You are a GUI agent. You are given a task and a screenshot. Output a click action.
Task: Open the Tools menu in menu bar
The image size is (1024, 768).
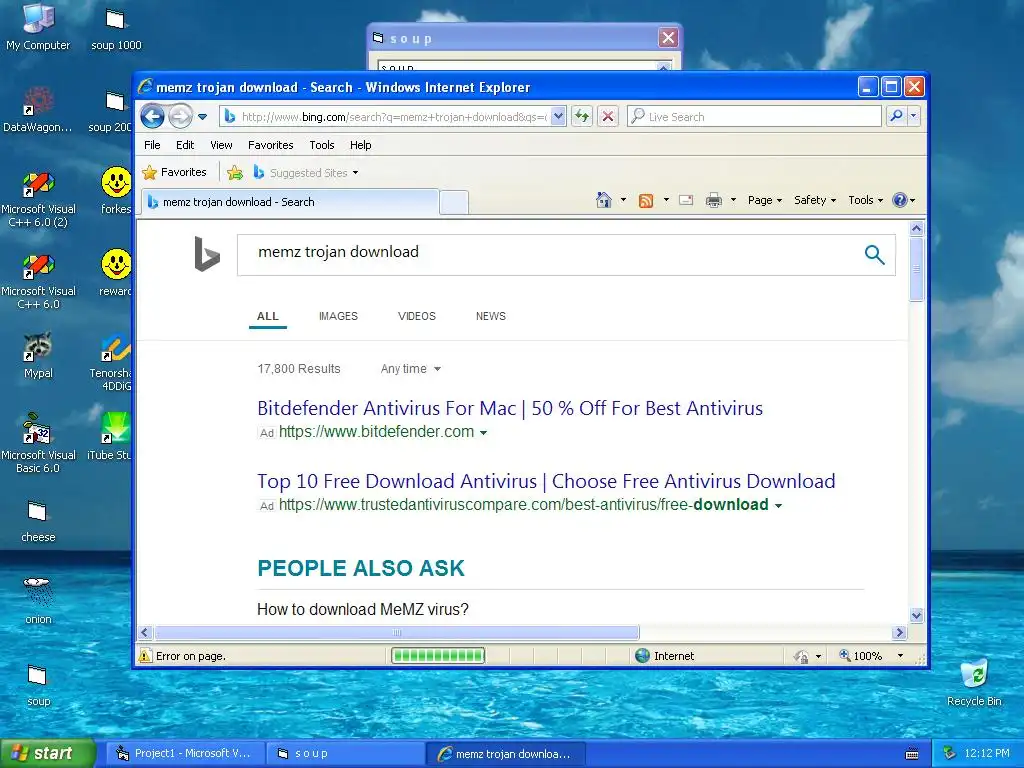click(322, 145)
